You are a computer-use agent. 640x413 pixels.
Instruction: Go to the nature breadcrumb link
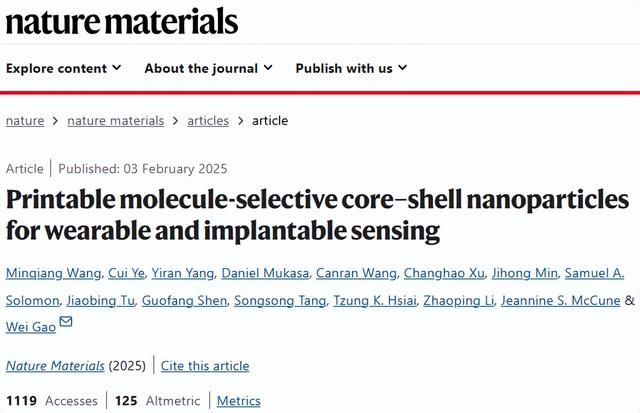click(25, 121)
